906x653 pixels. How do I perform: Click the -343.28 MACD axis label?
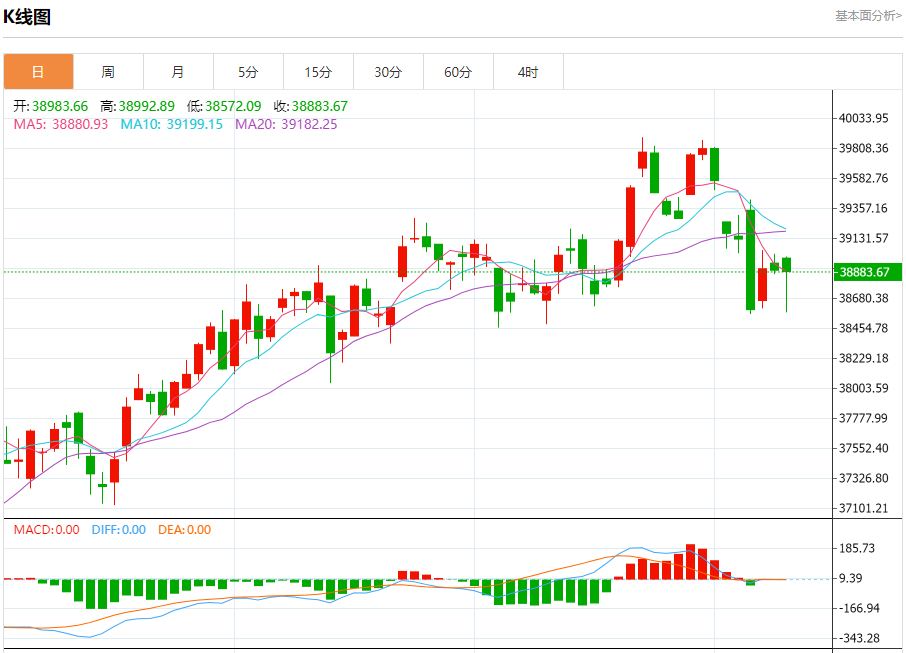859,639
